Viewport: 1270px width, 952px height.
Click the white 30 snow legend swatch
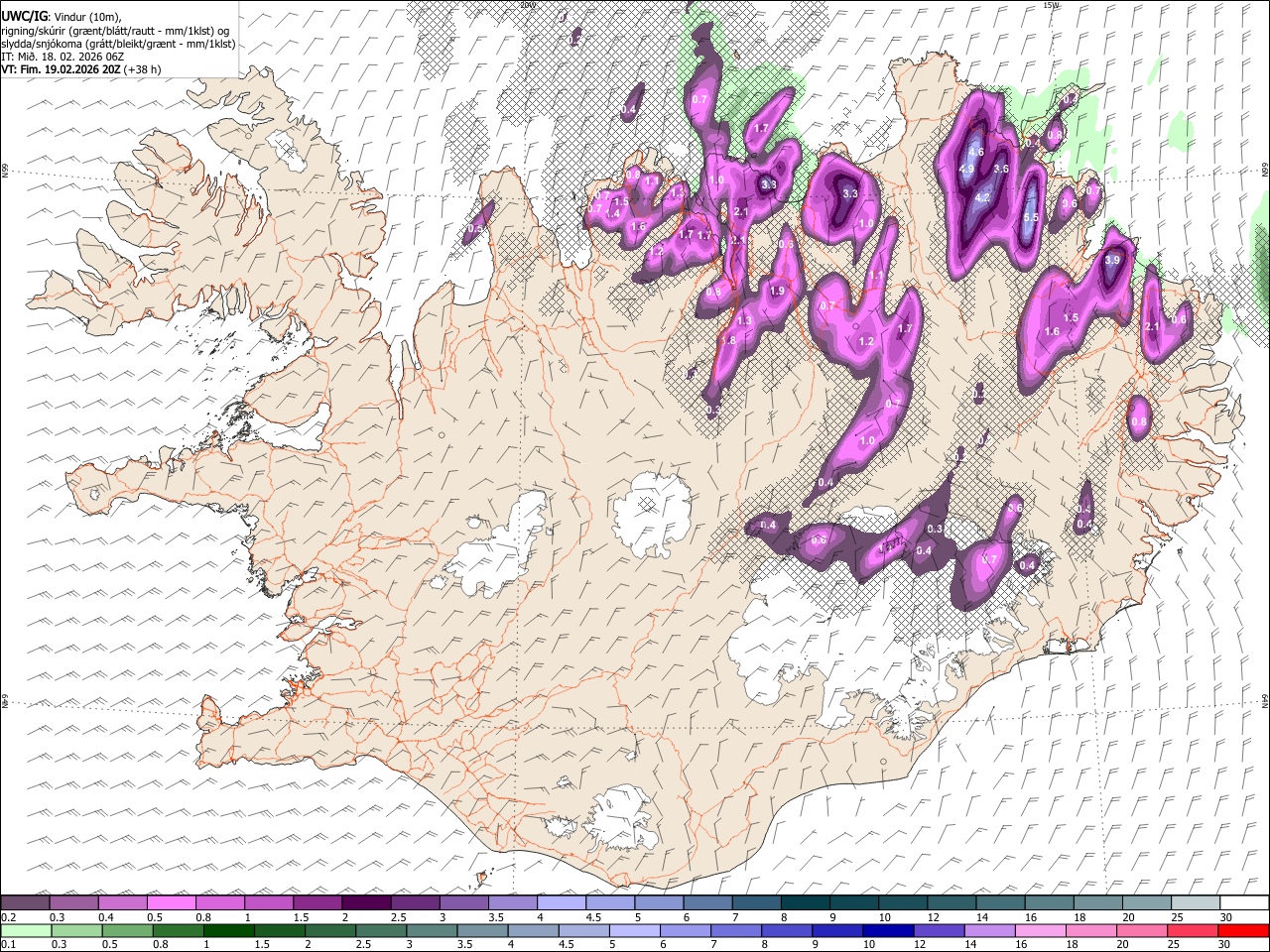click(1243, 902)
